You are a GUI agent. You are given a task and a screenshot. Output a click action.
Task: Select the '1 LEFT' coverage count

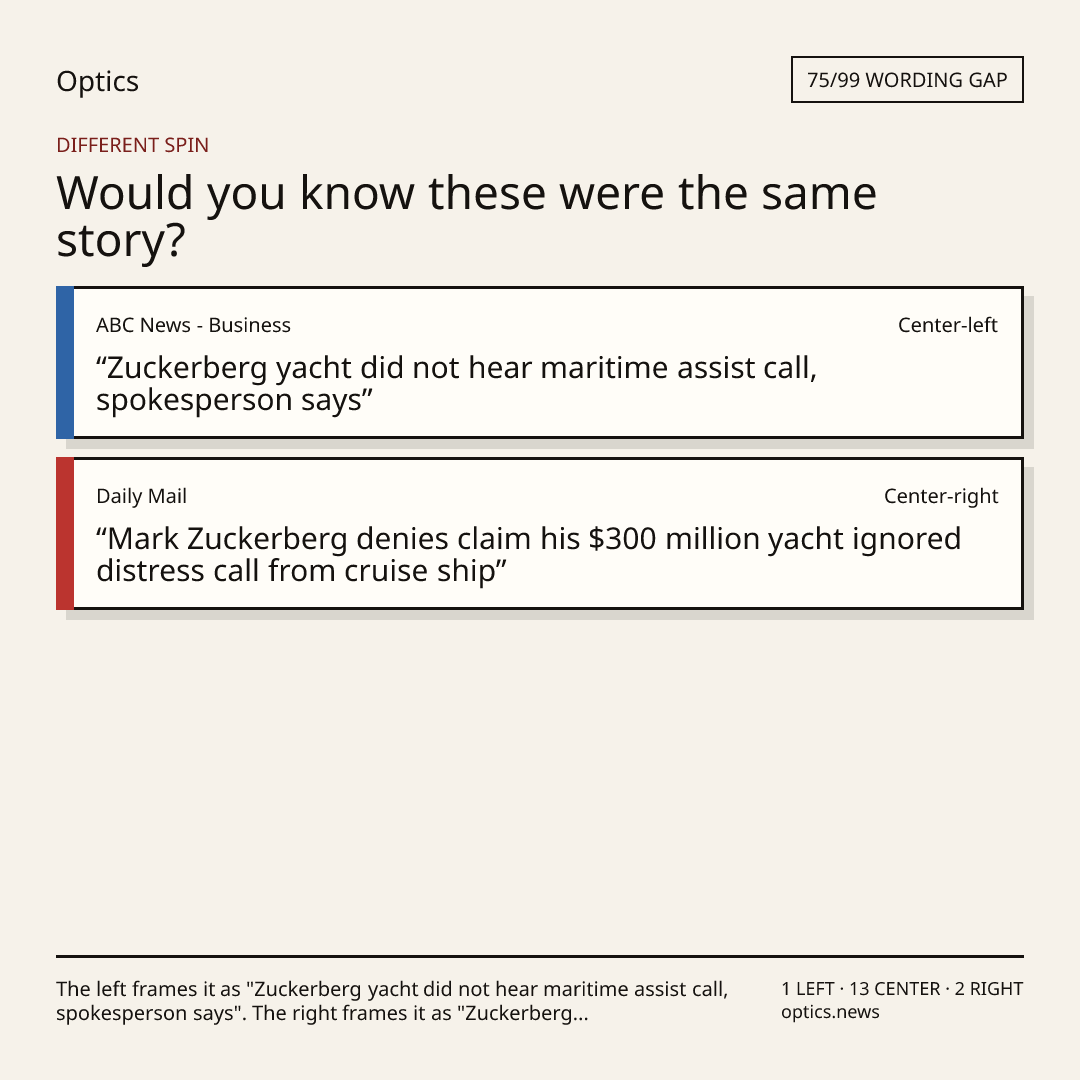[x=807, y=989]
